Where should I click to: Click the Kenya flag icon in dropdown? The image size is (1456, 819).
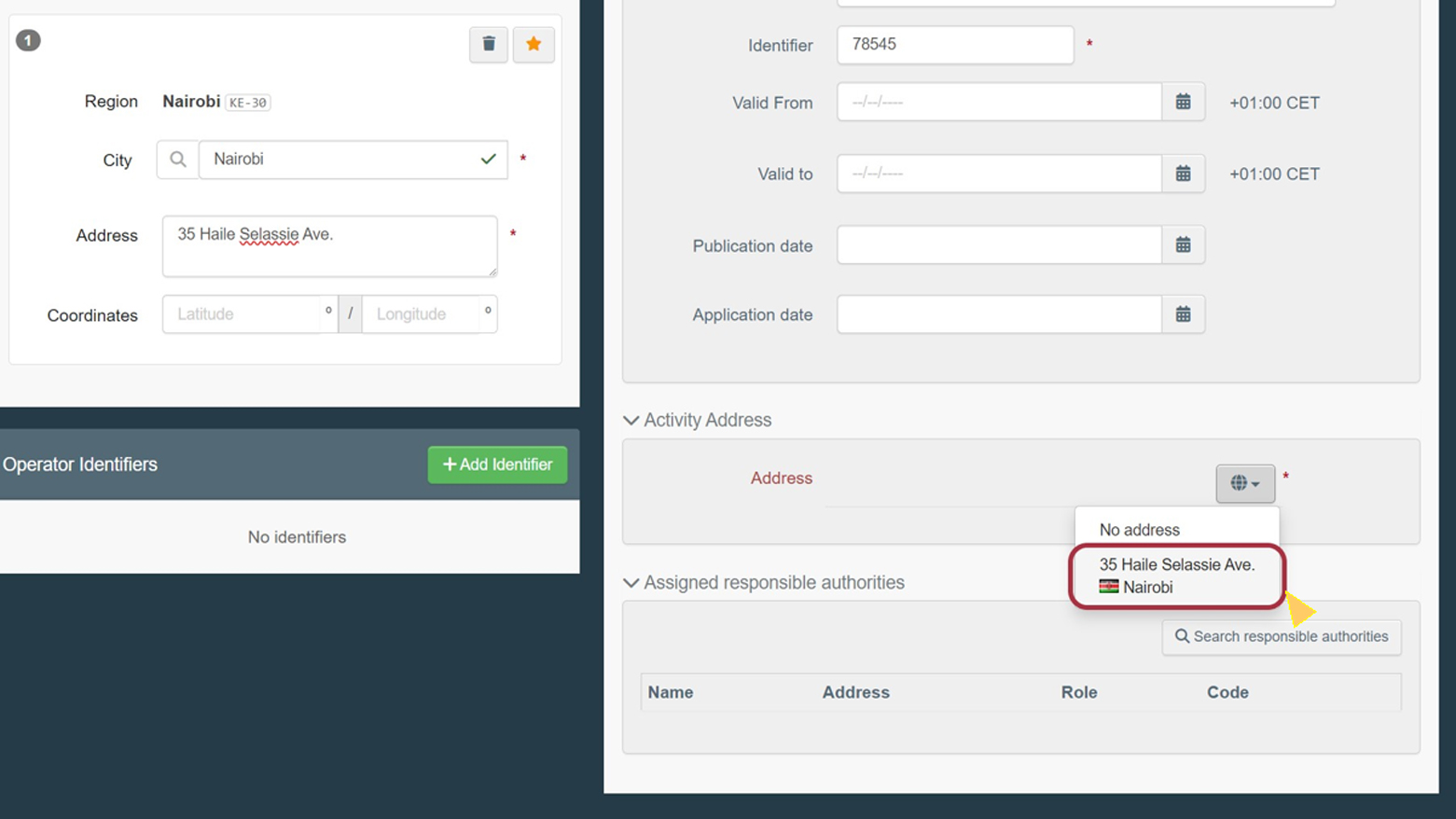[x=1109, y=587]
